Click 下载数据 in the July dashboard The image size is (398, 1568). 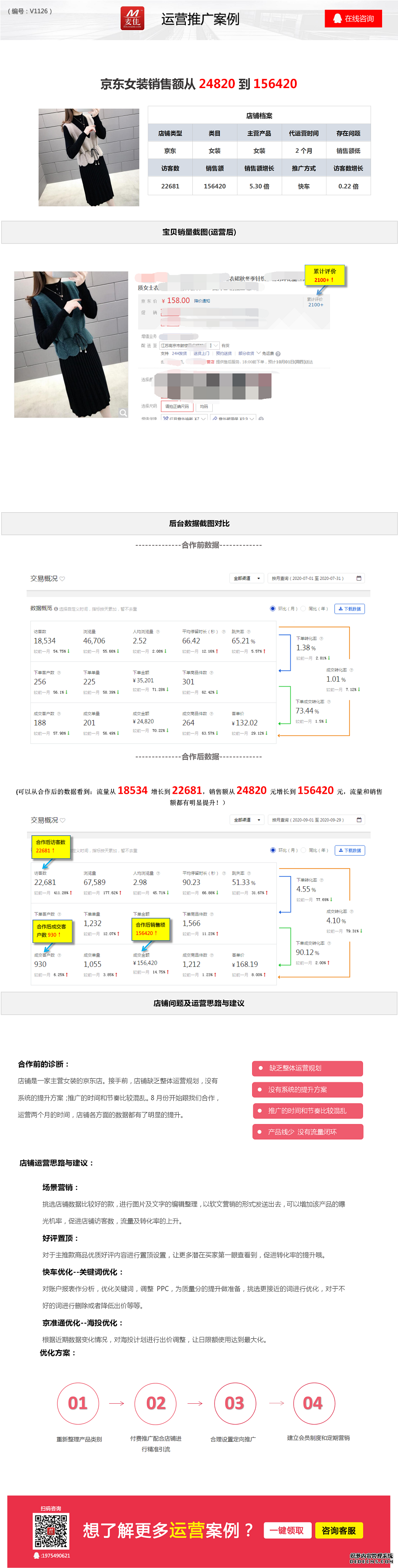tap(349, 609)
